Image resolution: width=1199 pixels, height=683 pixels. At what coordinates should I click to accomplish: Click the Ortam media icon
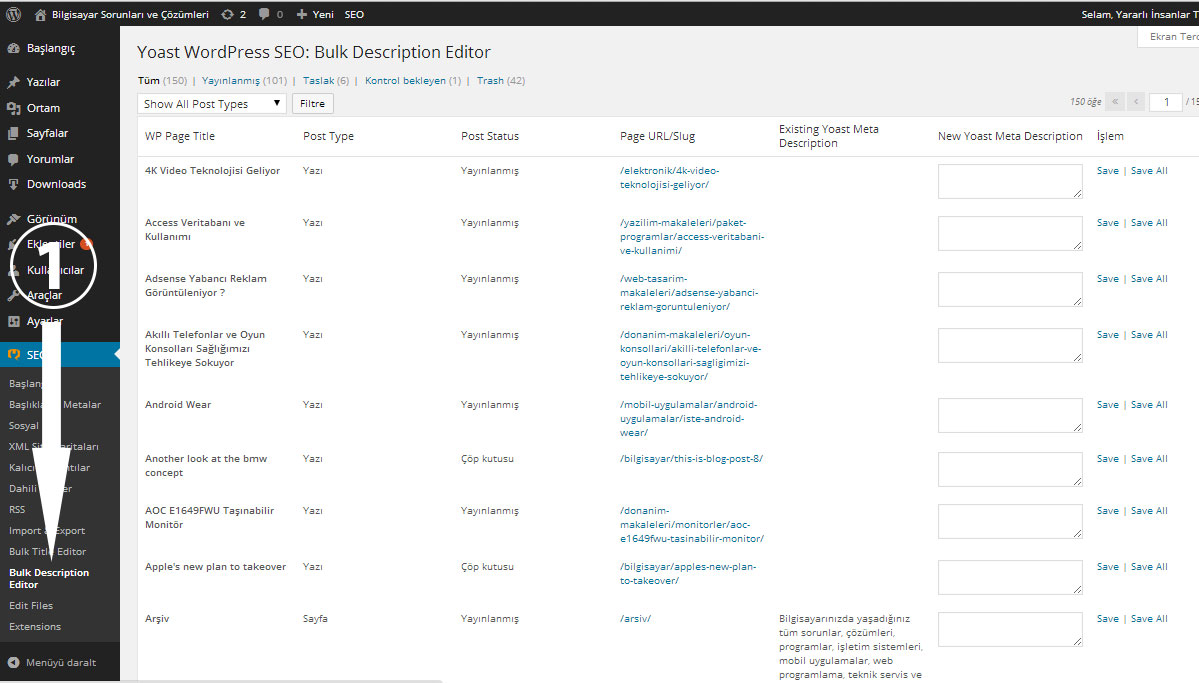pos(13,108)
